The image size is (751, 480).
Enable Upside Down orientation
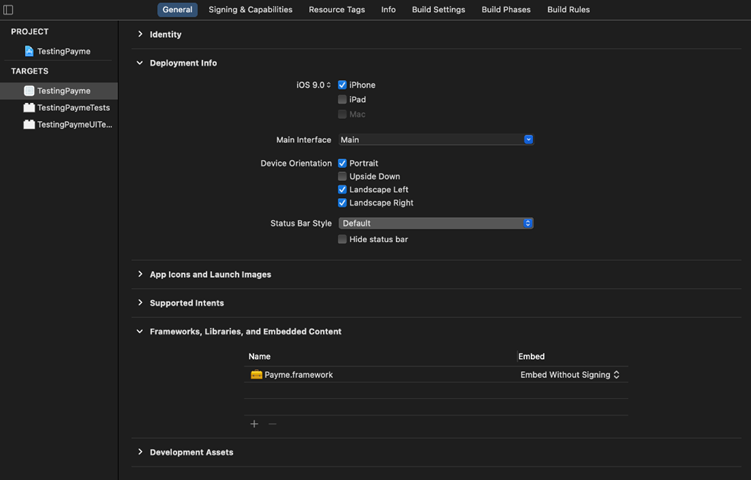[x=342, y=177]
